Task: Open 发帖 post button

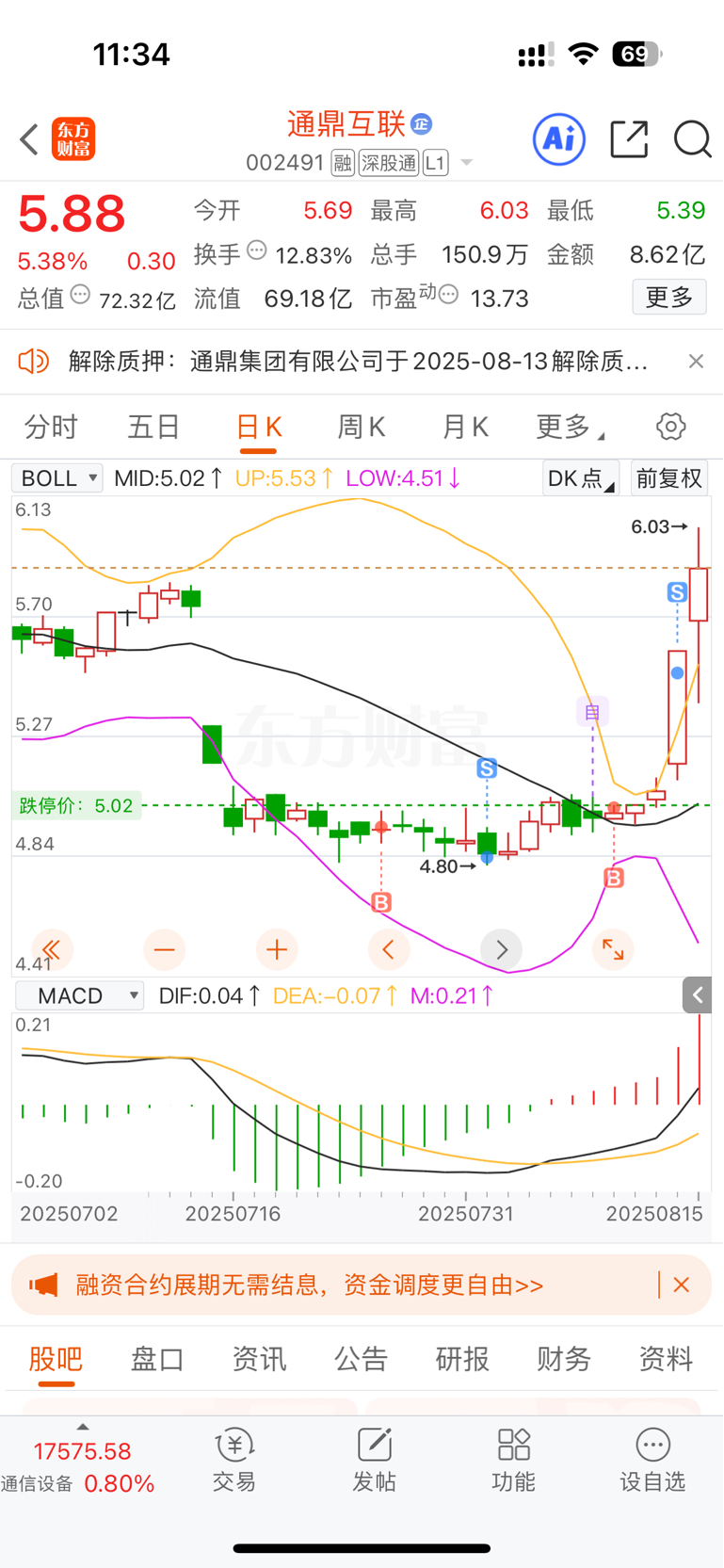Action: click(x=374, y=1462)
